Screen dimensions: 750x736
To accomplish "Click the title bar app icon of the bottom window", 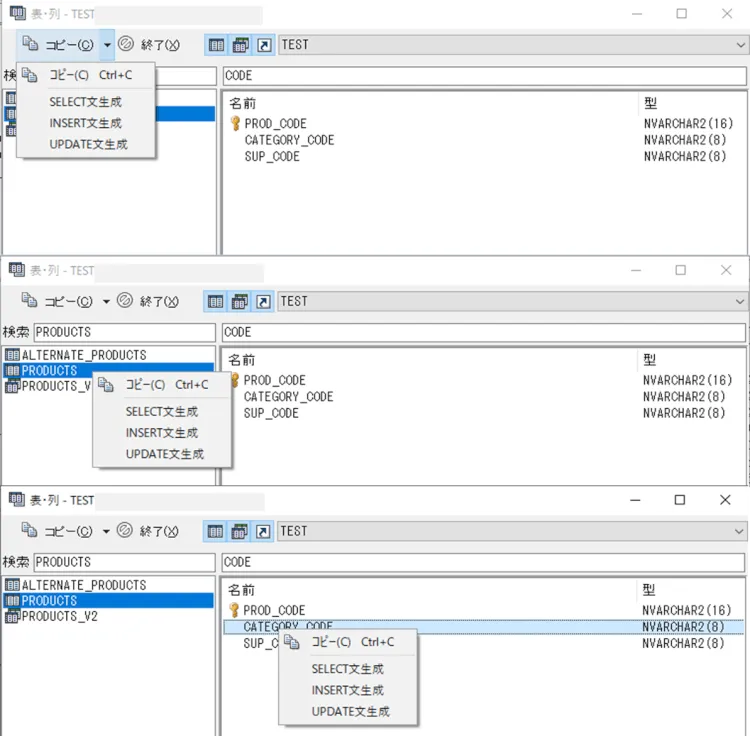I will pos(16,500).
